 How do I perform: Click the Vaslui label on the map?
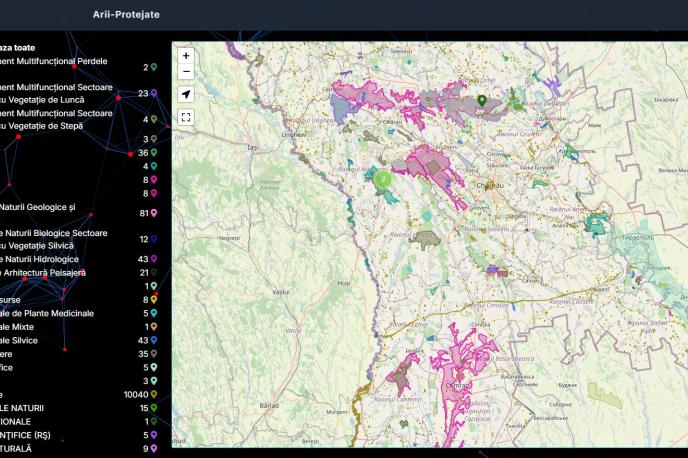tap(281, 292)
